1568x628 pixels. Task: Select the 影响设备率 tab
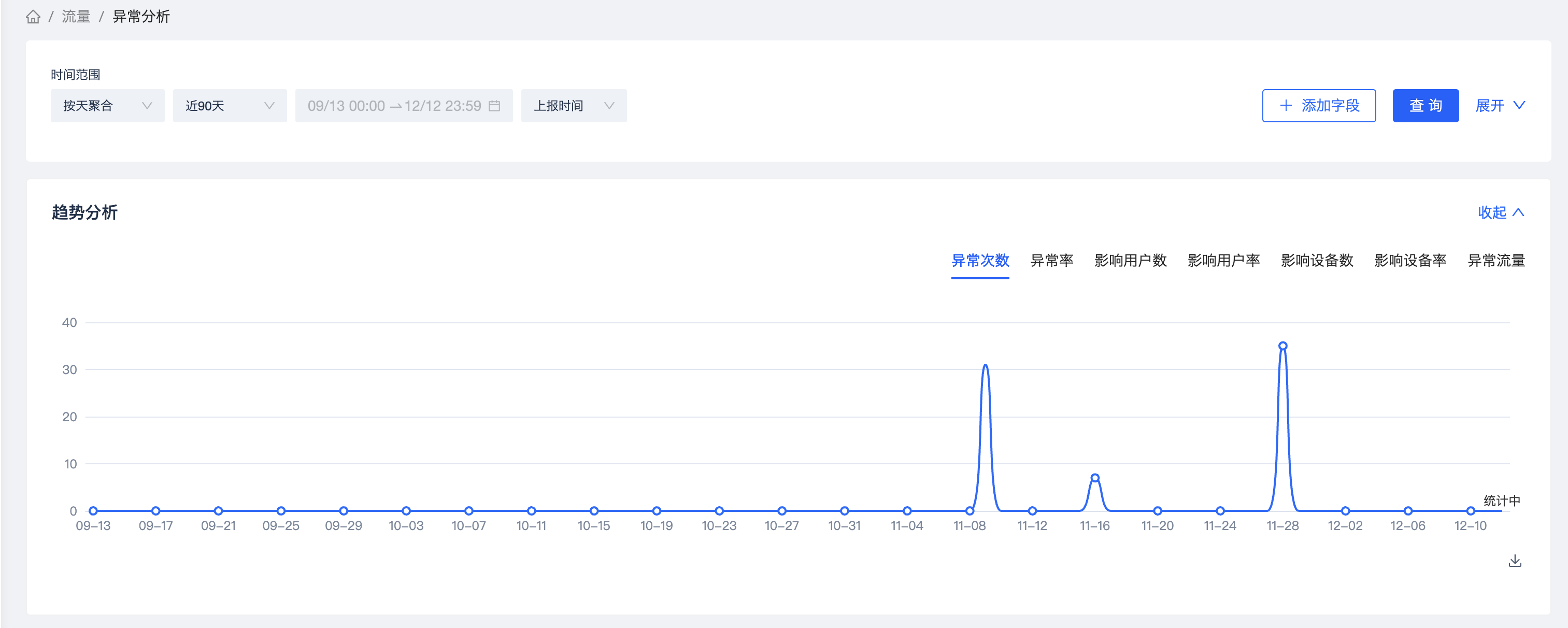1410,261
